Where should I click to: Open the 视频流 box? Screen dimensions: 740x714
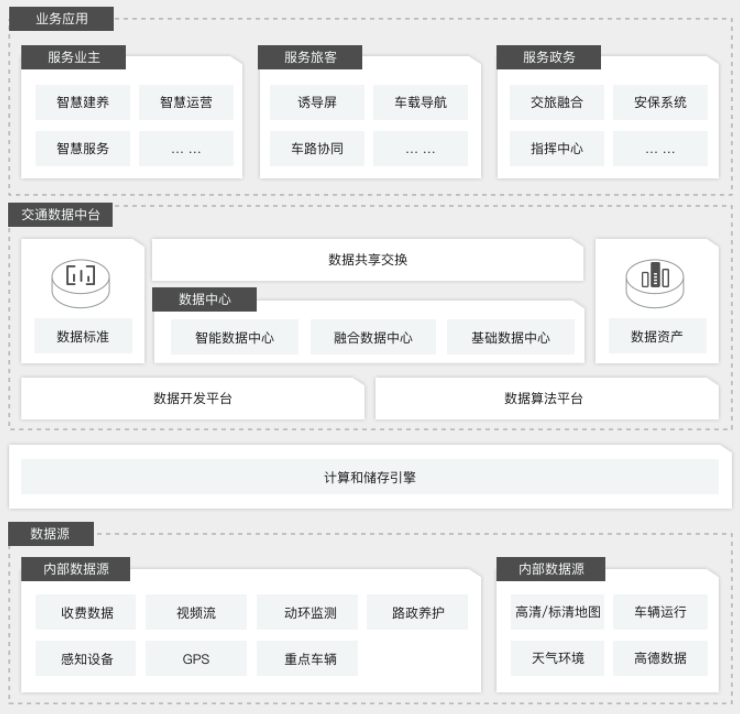[x=196, y=612]
